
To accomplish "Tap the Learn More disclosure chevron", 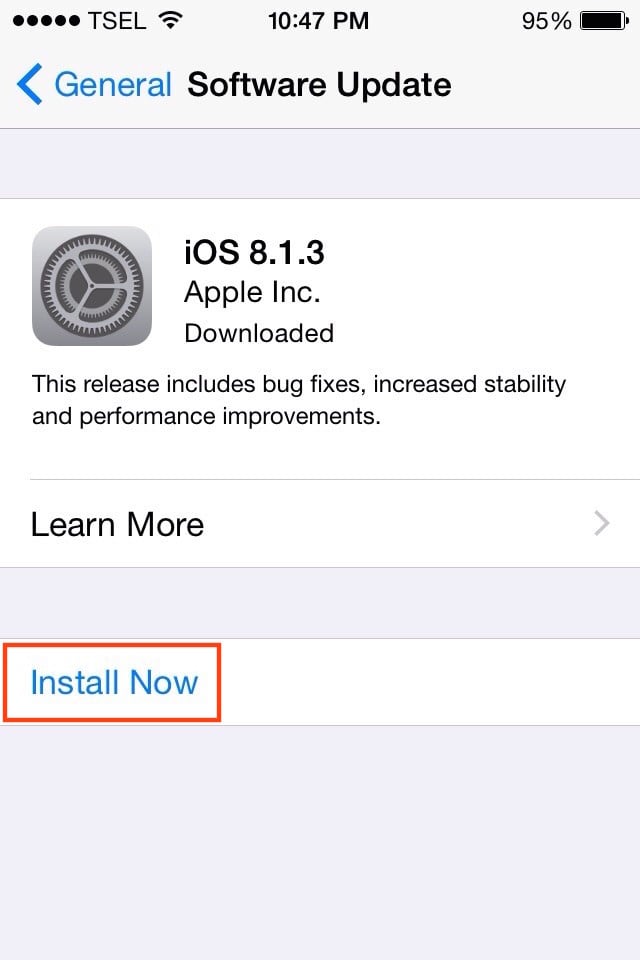I will (x=602, y=523).
